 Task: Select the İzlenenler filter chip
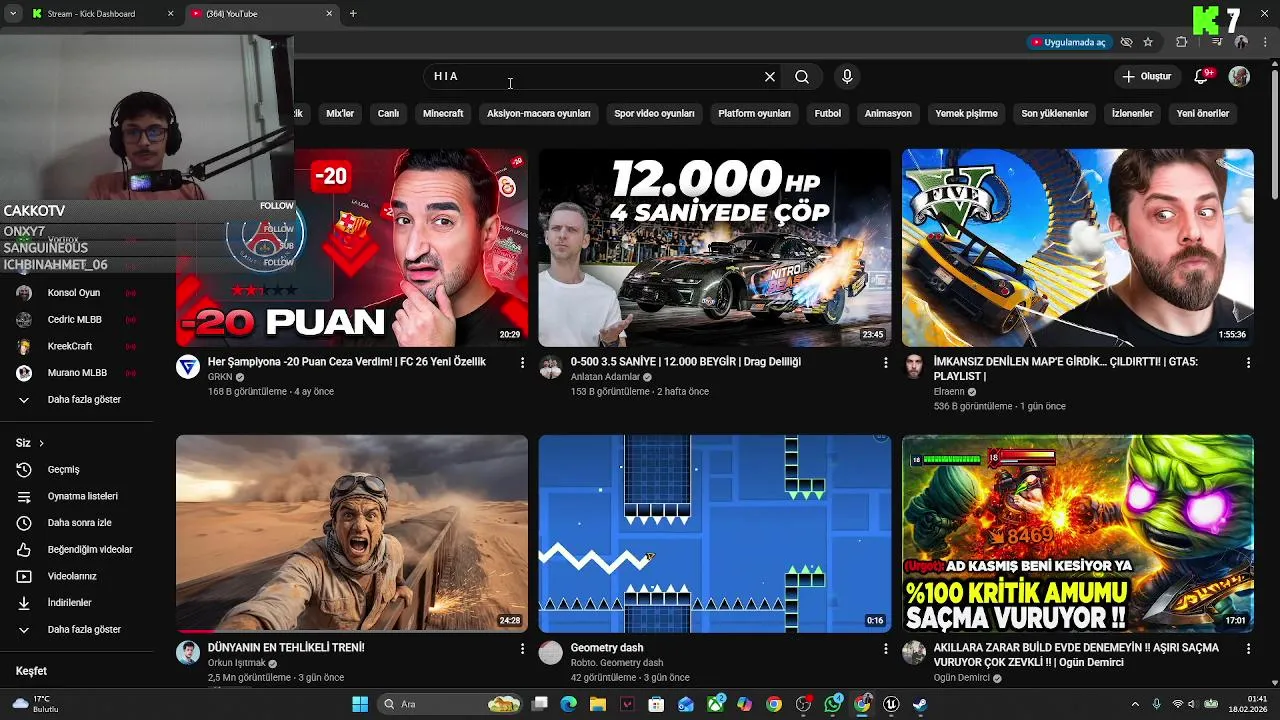click(1132, 114)
